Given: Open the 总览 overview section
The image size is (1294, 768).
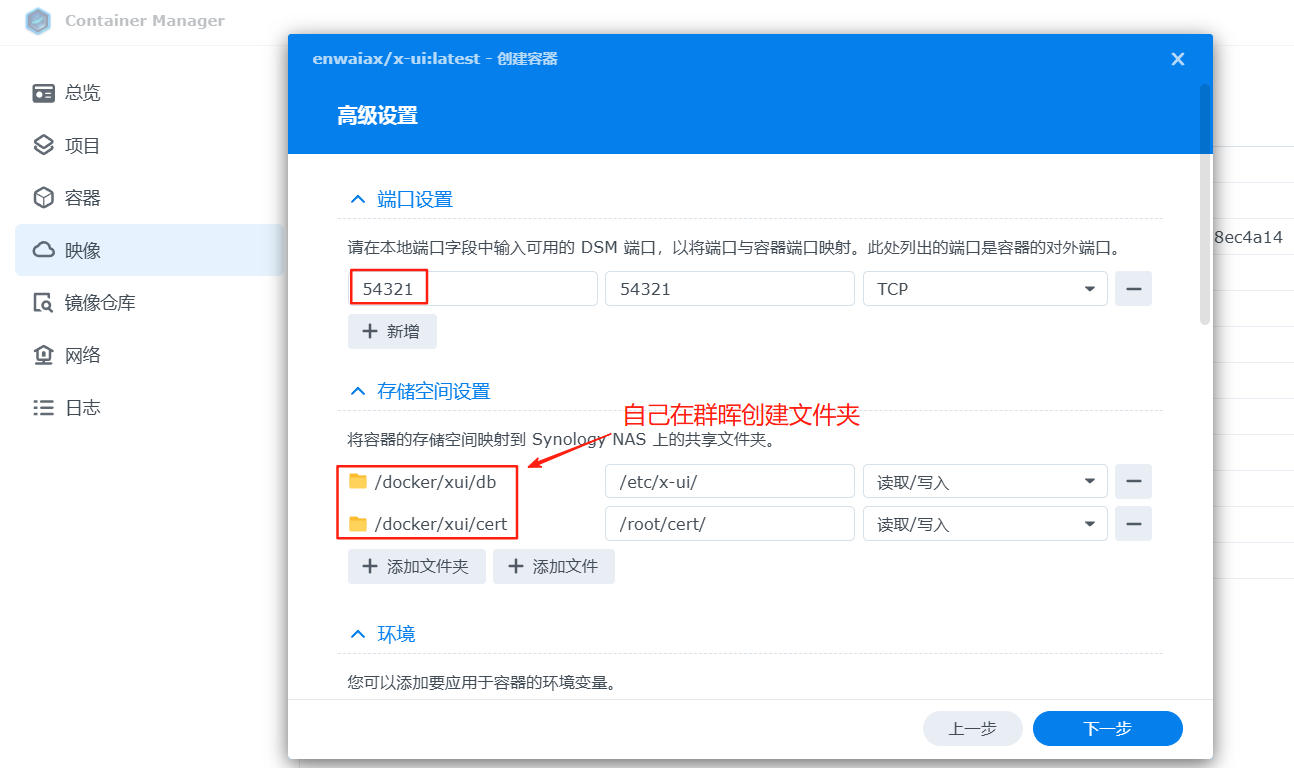Looking at the screenshot, I should [x=82, y=93].
